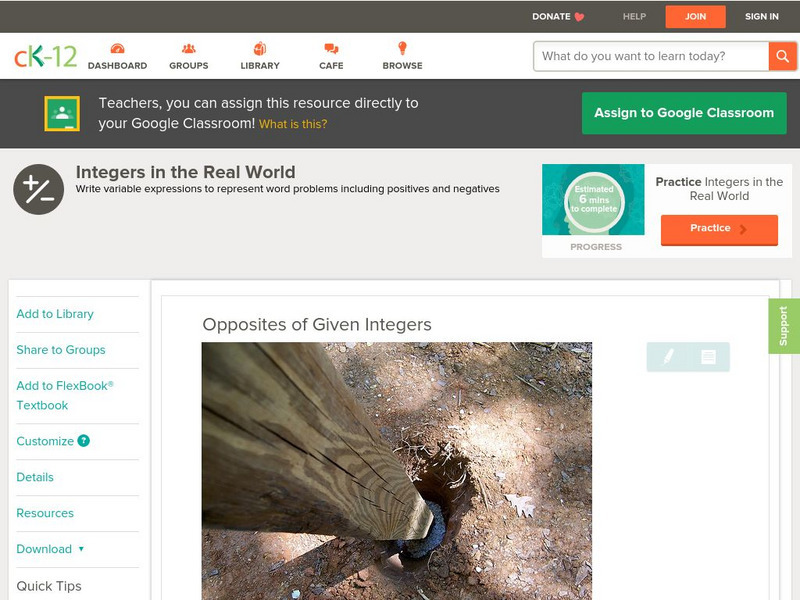
Task: Click the Customize help question mark icon
Action: click(83, 441)
